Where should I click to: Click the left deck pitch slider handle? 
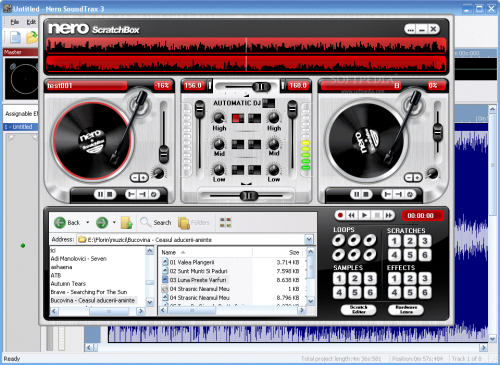coord(164,154)
